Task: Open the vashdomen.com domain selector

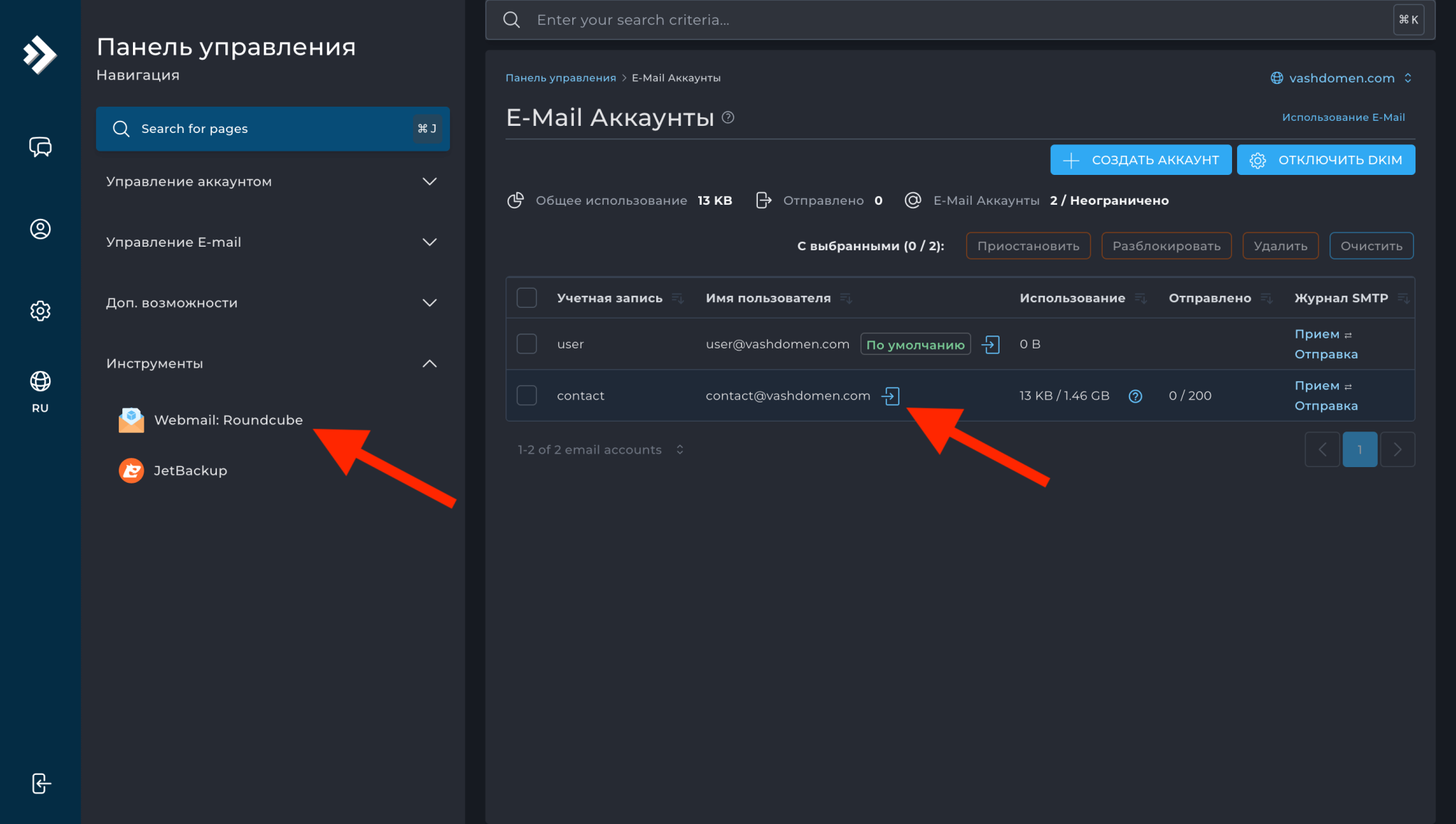Action: (x=1341, y=78)
